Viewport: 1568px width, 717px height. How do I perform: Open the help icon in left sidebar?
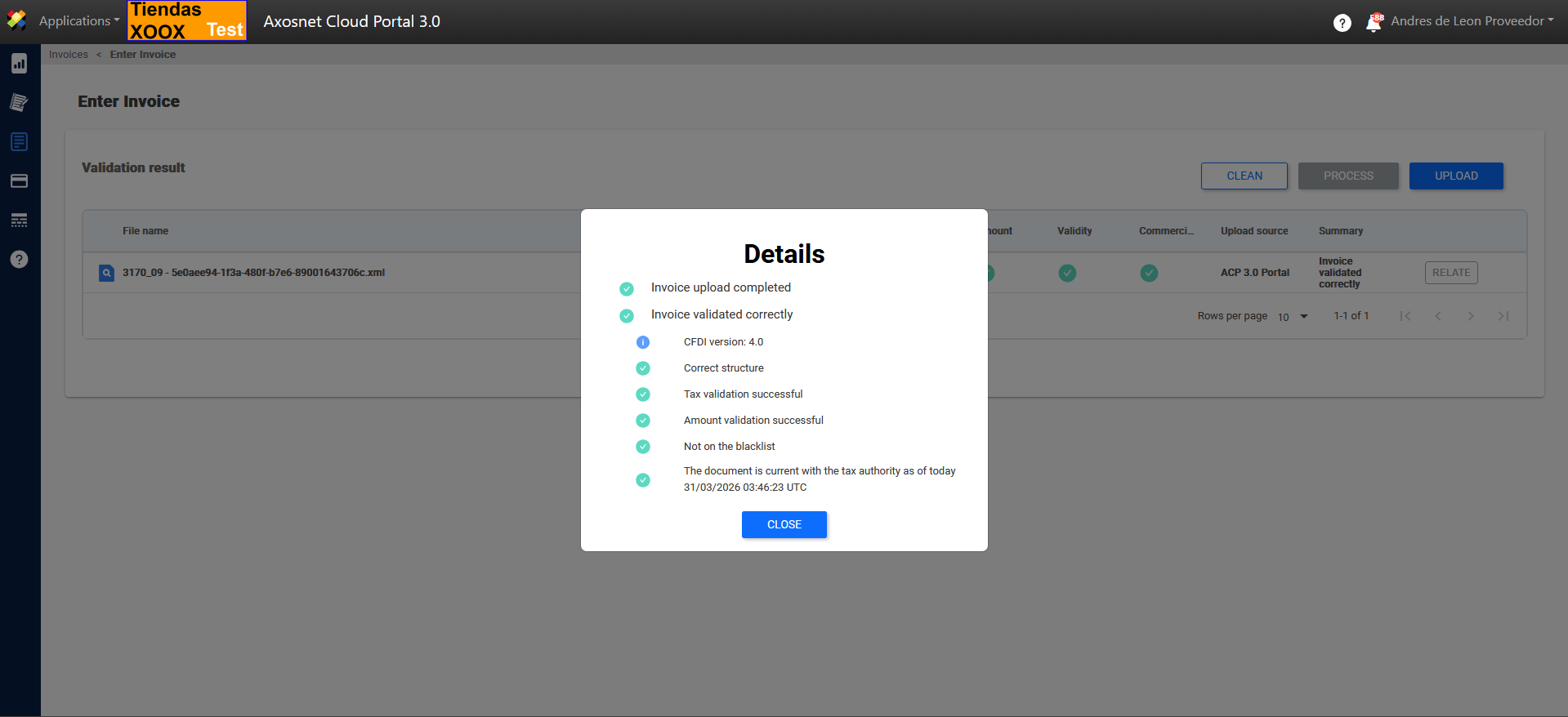click(19, 259)
